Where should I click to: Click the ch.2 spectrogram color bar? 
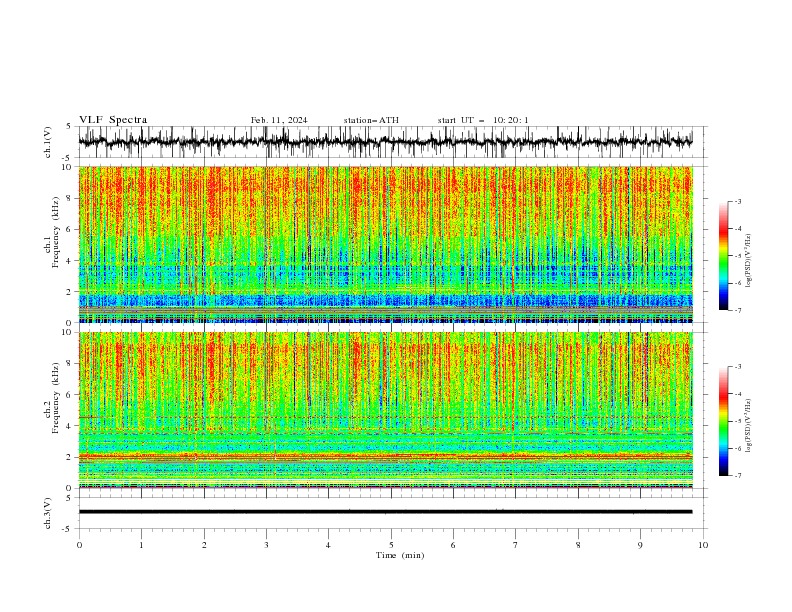(x=723, y=421)
